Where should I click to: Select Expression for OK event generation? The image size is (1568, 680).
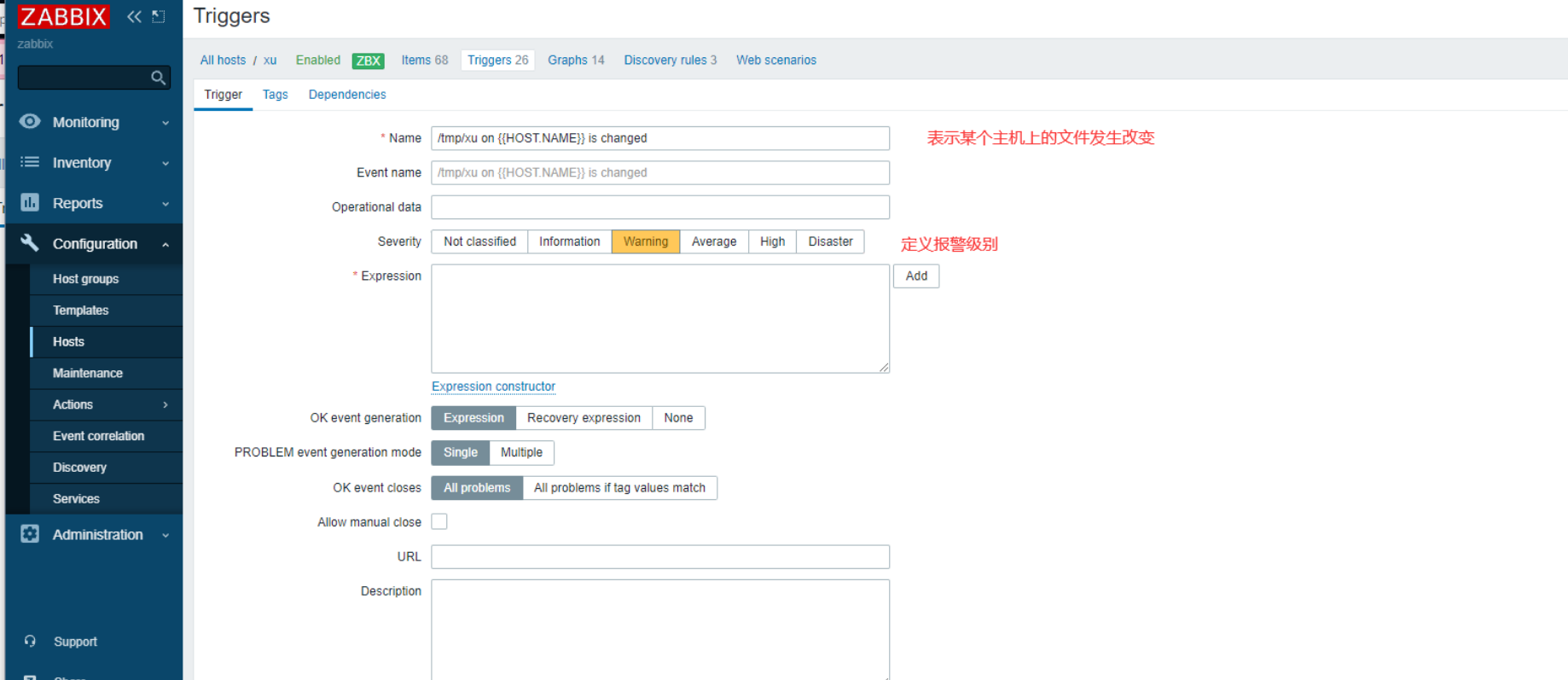tap(473, 418)
